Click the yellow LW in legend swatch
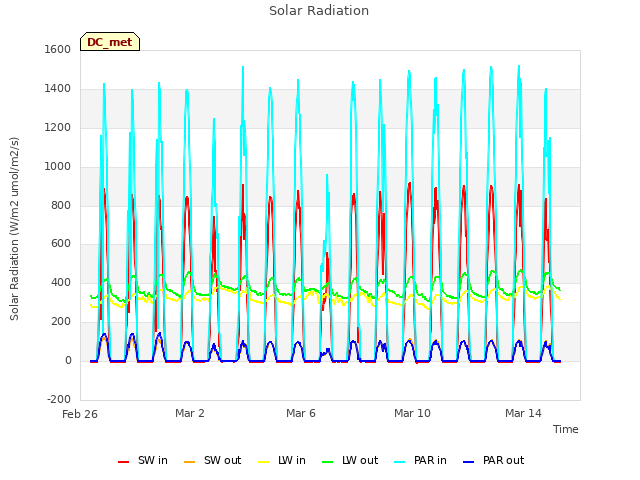The height and width of the screenshot is (480, 640). [x=264, y=462]
